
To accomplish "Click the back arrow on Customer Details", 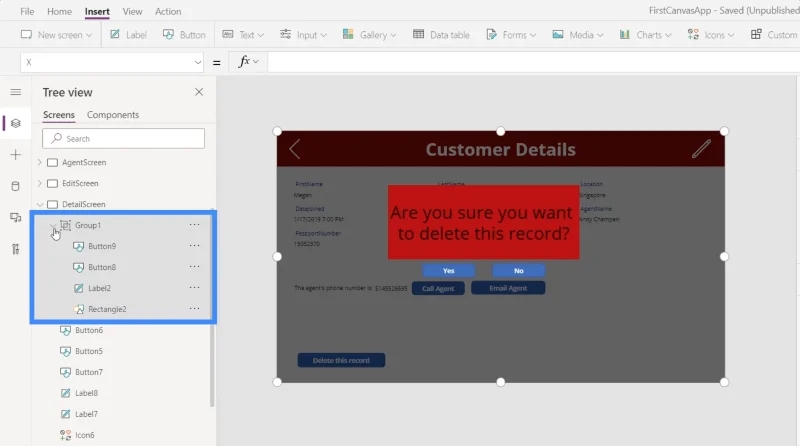I will pos(294,149).
